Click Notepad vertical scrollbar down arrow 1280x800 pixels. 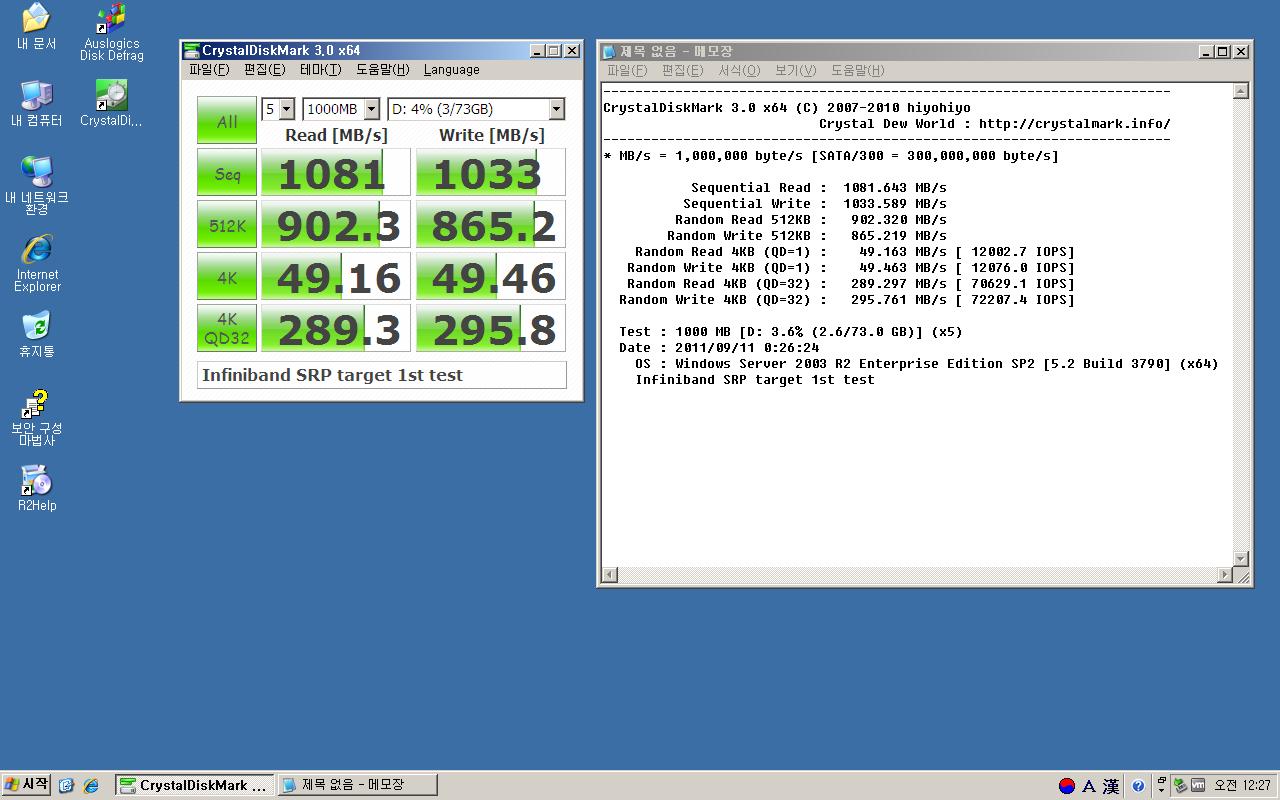(1241, 559)
